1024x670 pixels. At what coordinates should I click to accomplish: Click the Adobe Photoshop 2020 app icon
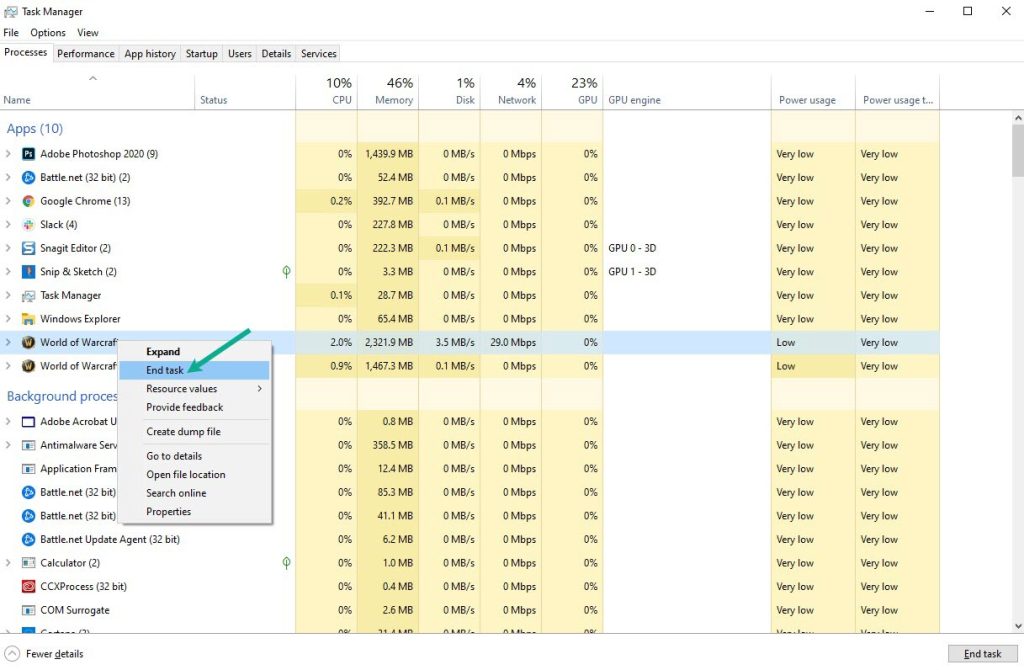pos(28,154)
